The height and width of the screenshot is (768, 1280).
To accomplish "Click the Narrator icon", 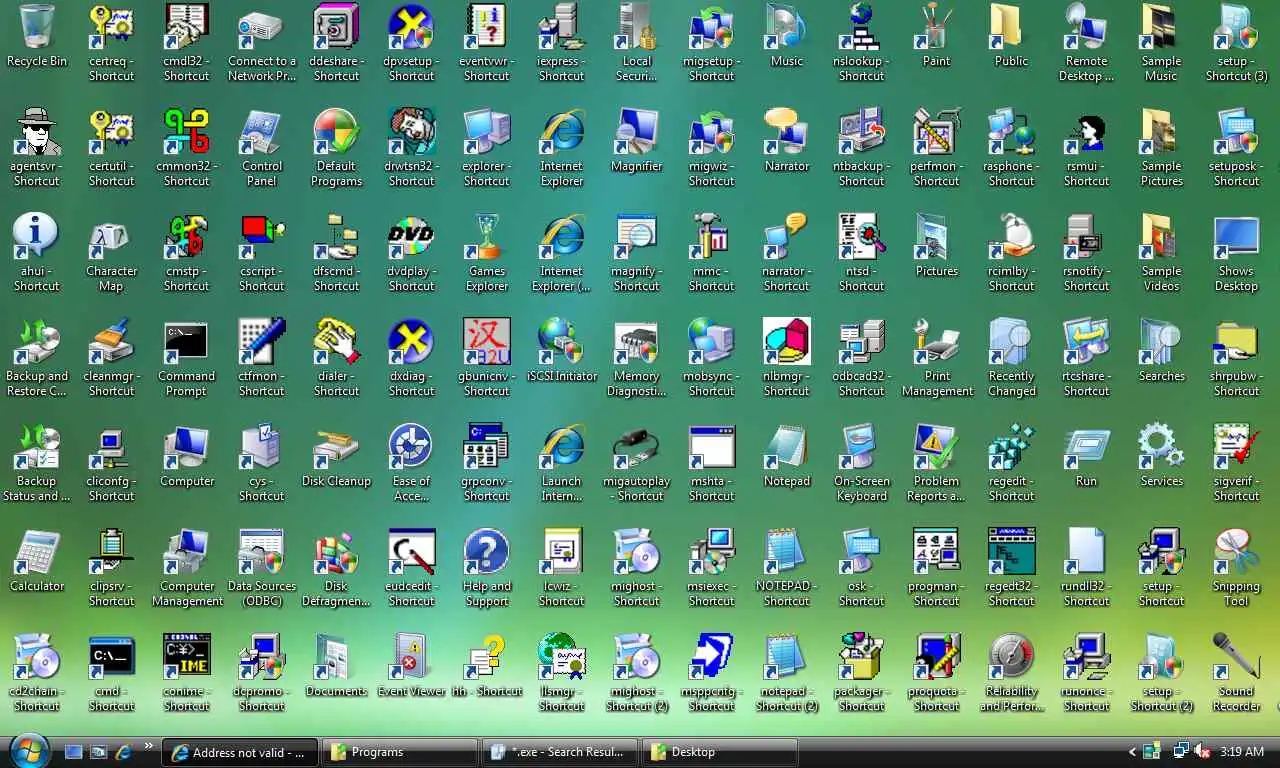I will [x=787, y=132].
